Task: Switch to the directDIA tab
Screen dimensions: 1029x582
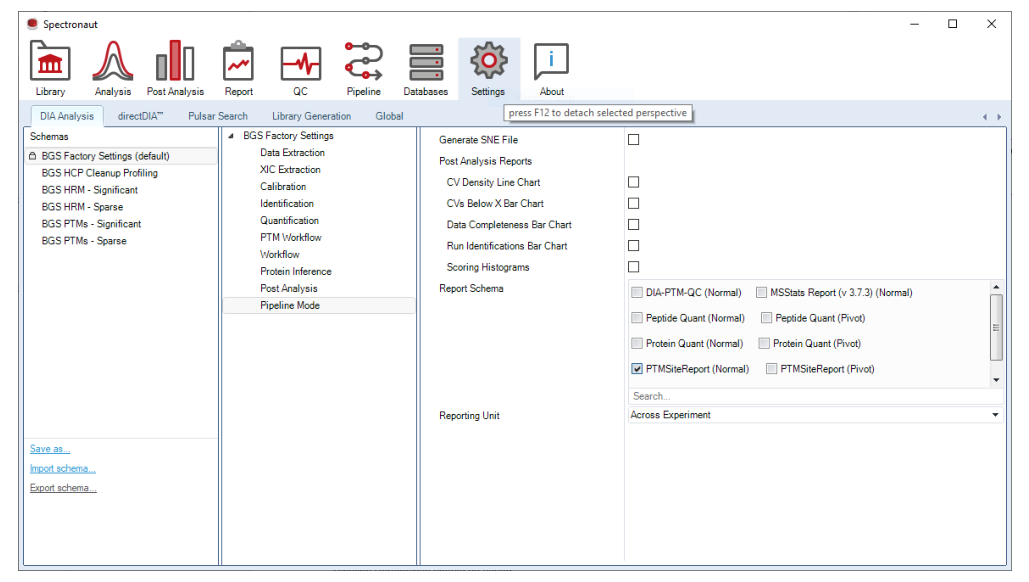Action: coord(140,116)
